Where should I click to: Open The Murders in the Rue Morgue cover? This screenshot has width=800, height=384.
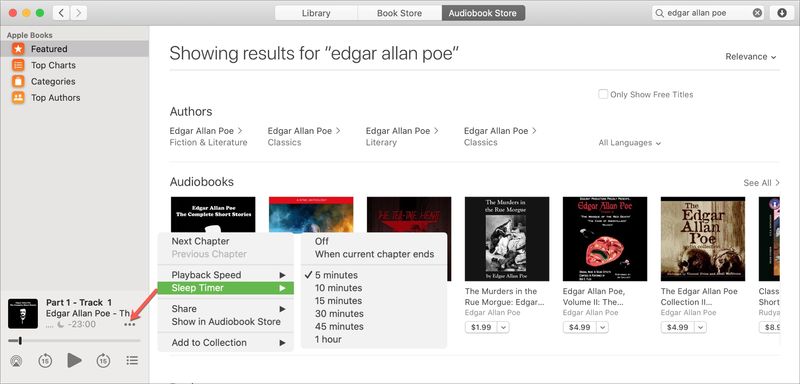click(x=507, y=239)
